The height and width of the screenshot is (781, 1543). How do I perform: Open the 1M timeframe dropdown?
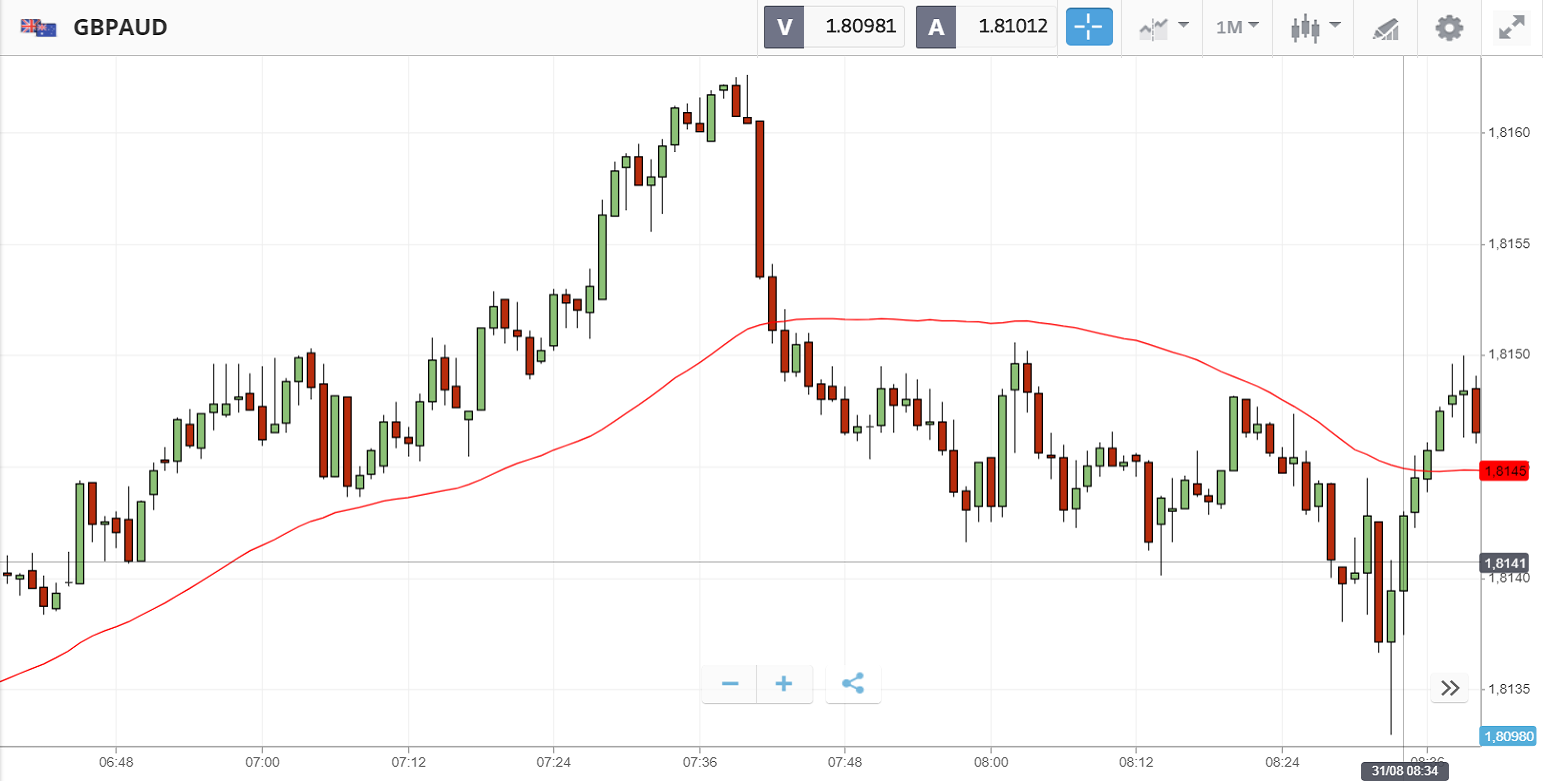point(1237,27)
